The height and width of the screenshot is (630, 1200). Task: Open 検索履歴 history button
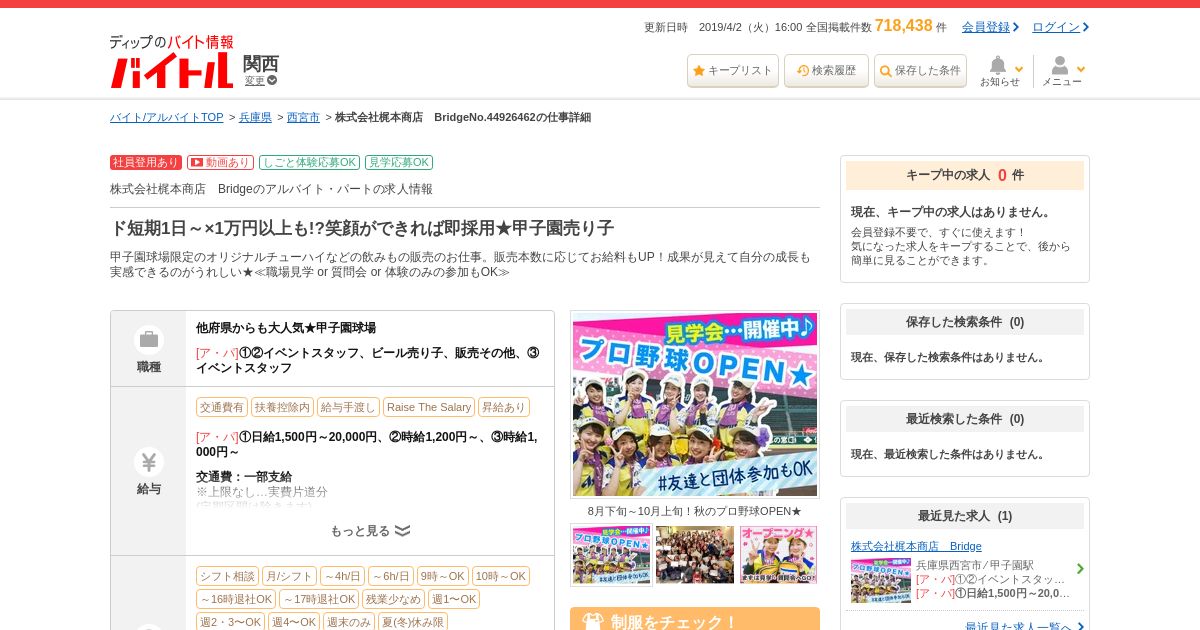coord(826,71)
